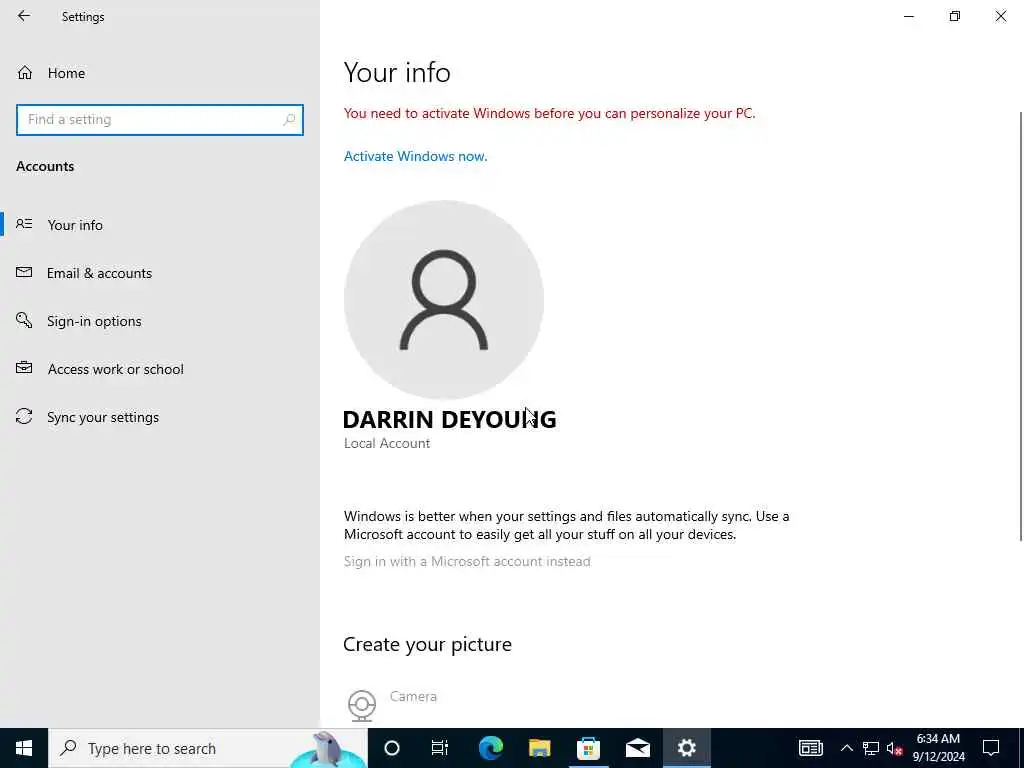Open Cortana circle on the taskbar
The height and width of the screenshot is (768, 1024).
[392, 748]
